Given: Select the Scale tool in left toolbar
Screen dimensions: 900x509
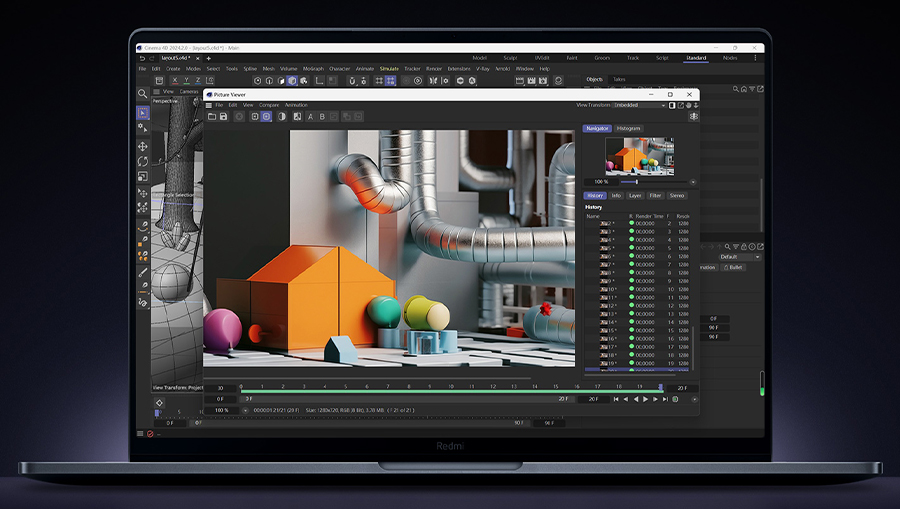Looking at the screenshot, I should [x=142, y=176].
